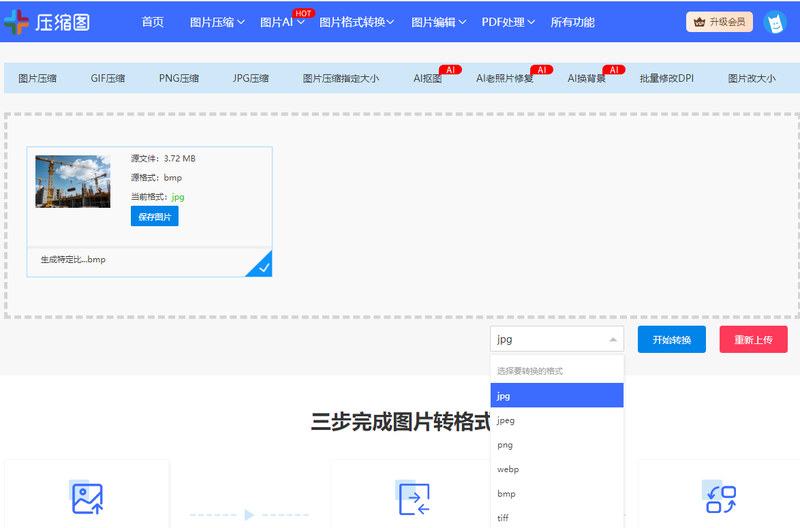Viewport: 800px width, 528px height.
Task: Open the user avatar icon
Action: tap(774, 22)
